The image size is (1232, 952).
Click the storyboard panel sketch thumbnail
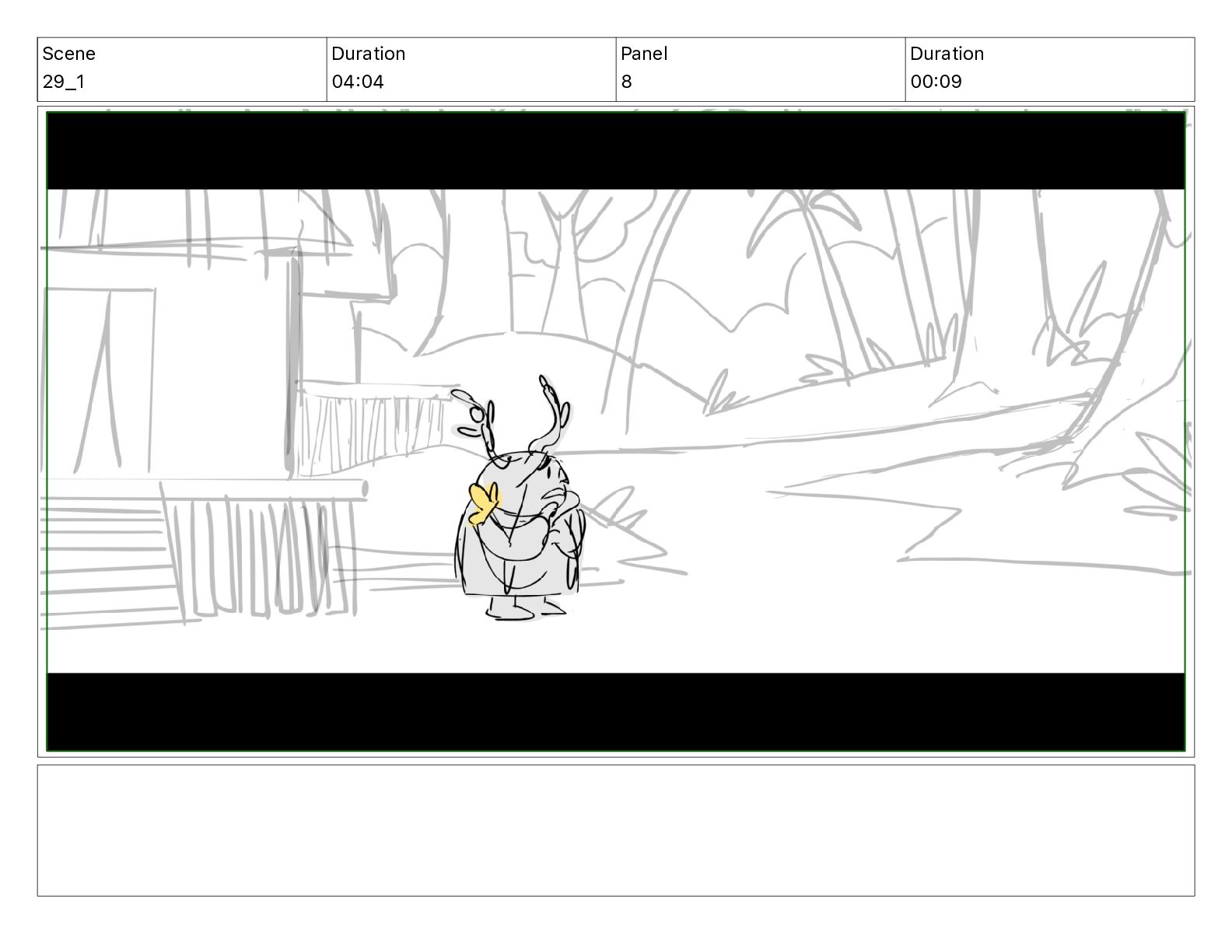click(616, 432)
